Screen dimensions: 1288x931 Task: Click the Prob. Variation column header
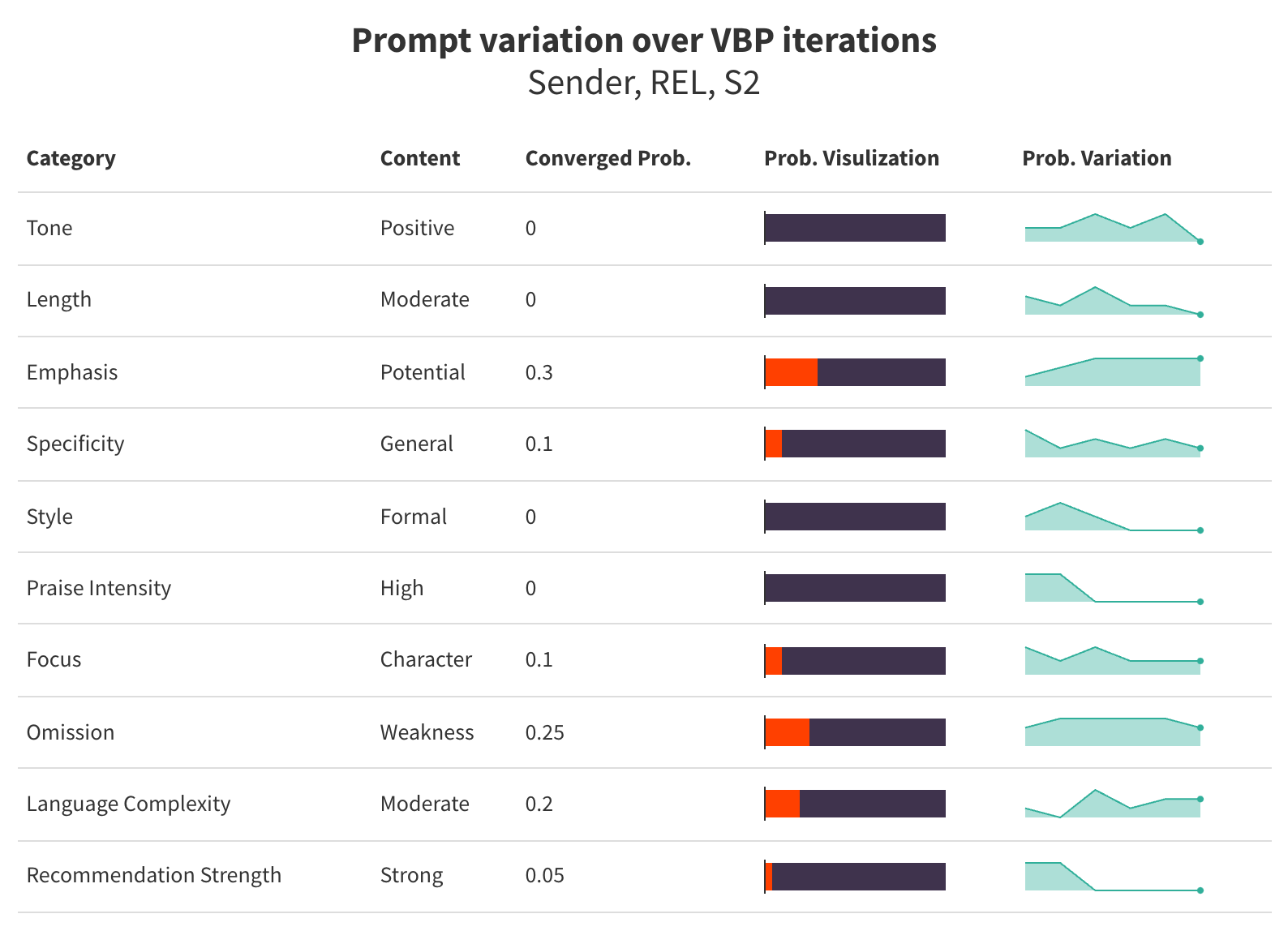pos(1096,158)
